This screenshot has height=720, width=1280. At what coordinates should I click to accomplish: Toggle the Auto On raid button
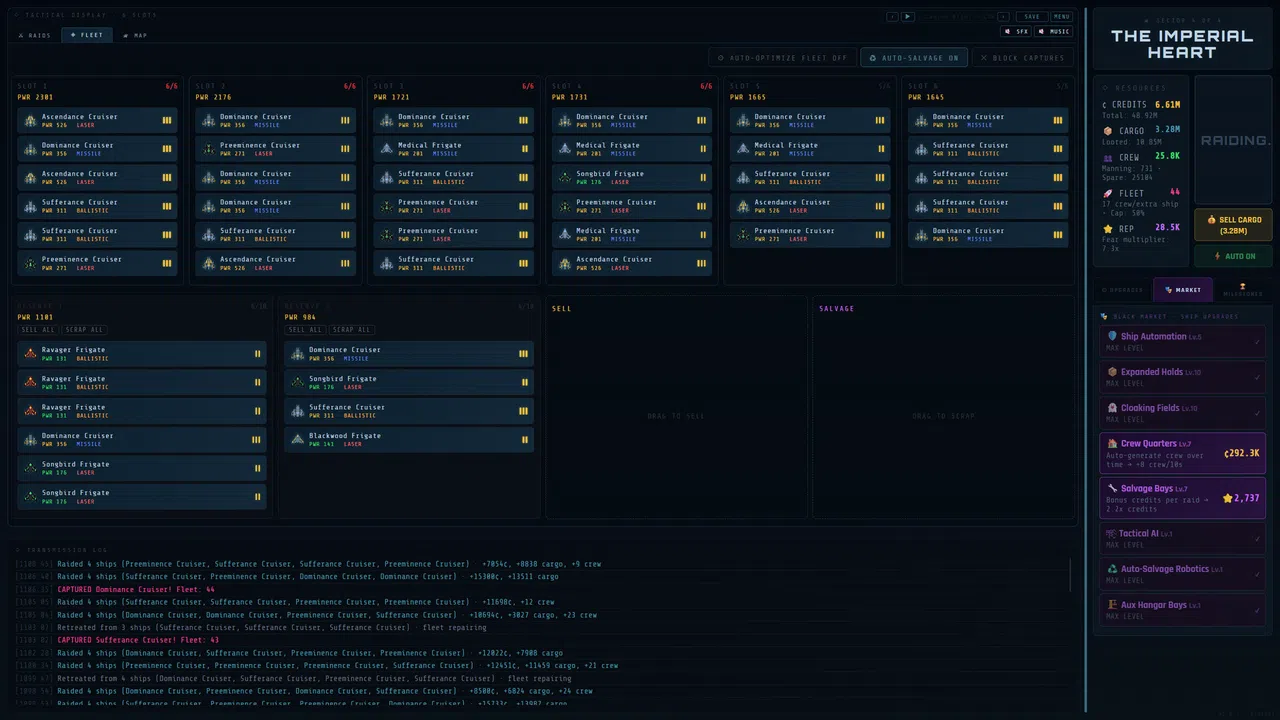coord(1233,256)
